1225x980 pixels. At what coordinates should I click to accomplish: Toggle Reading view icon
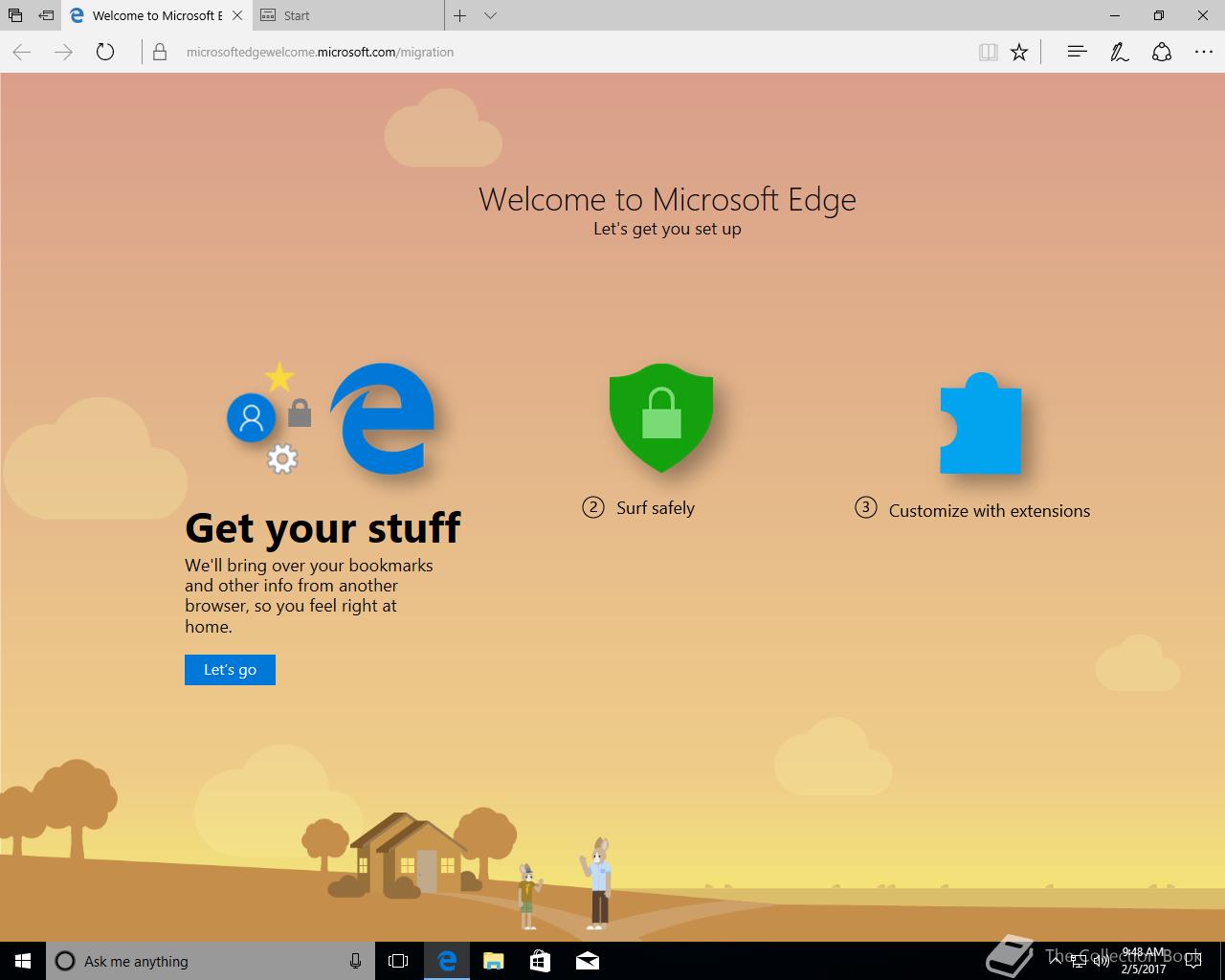tap(989, 52)
